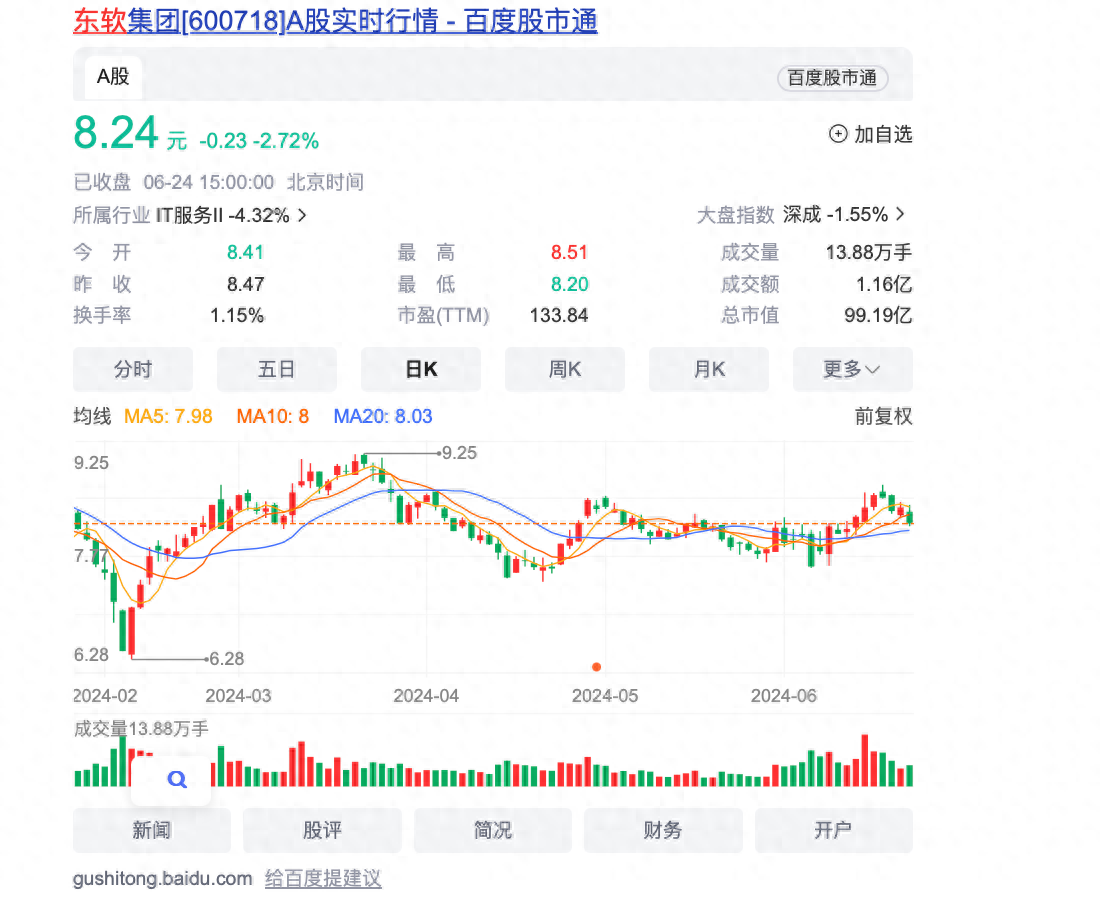Switch to the 周K chart tab
This screenshot has height=902, width=1100.
(x=565, y=369)
